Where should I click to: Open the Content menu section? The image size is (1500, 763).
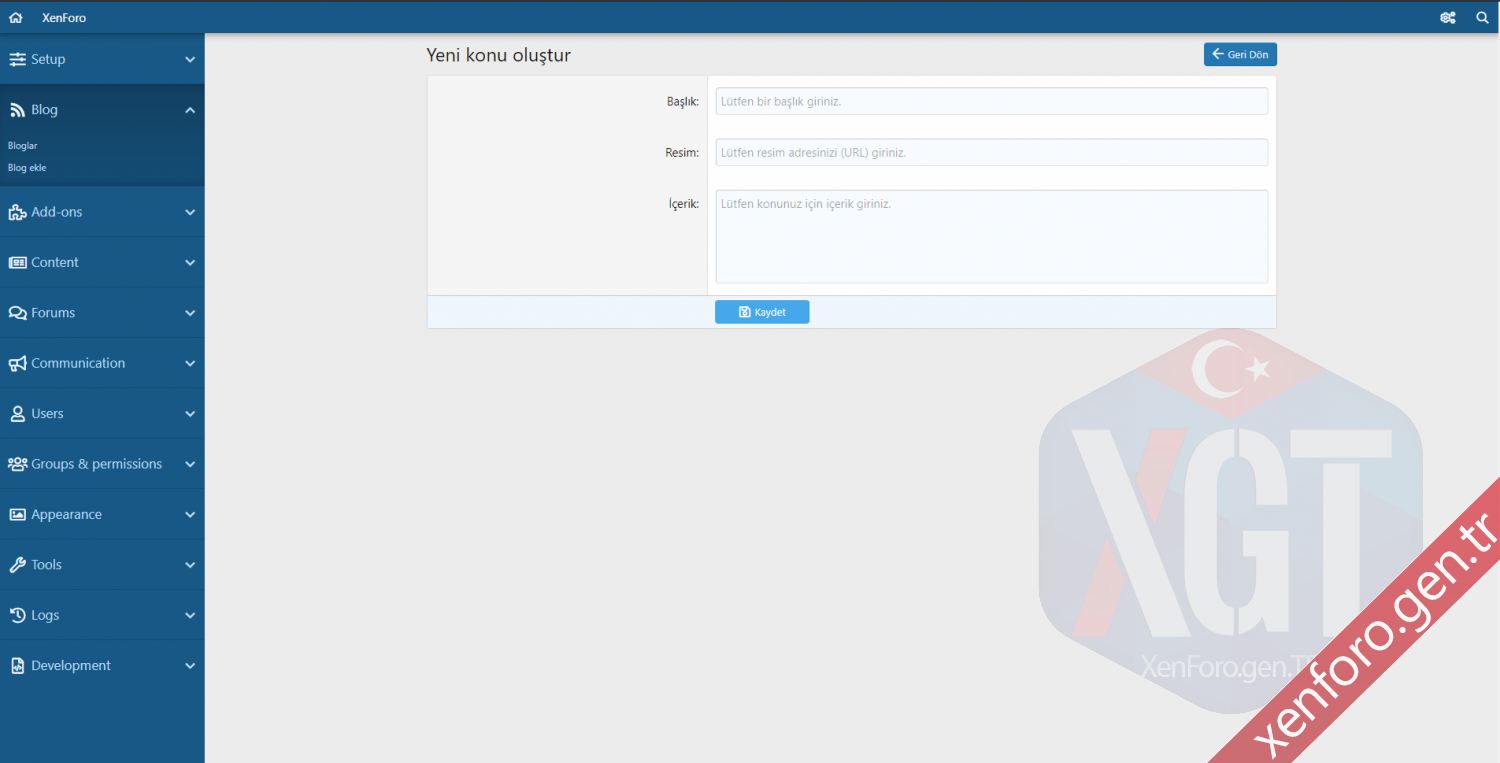[x=55, y=263]
